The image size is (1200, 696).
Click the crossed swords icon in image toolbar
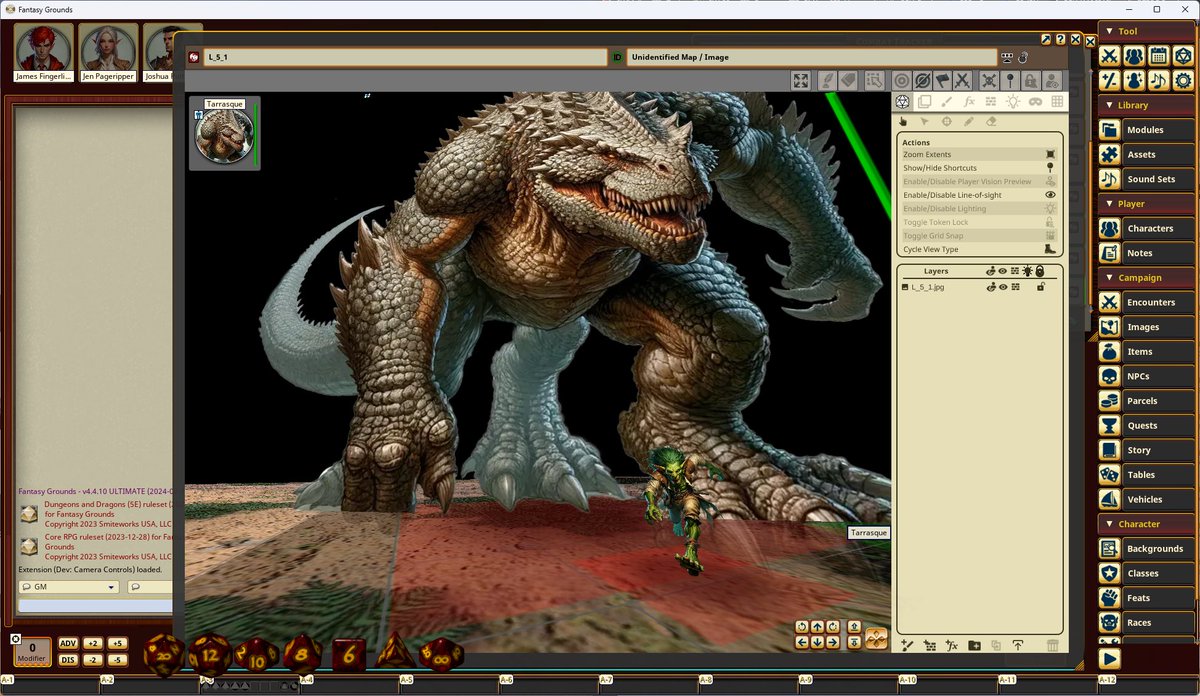tap(962, 81)
